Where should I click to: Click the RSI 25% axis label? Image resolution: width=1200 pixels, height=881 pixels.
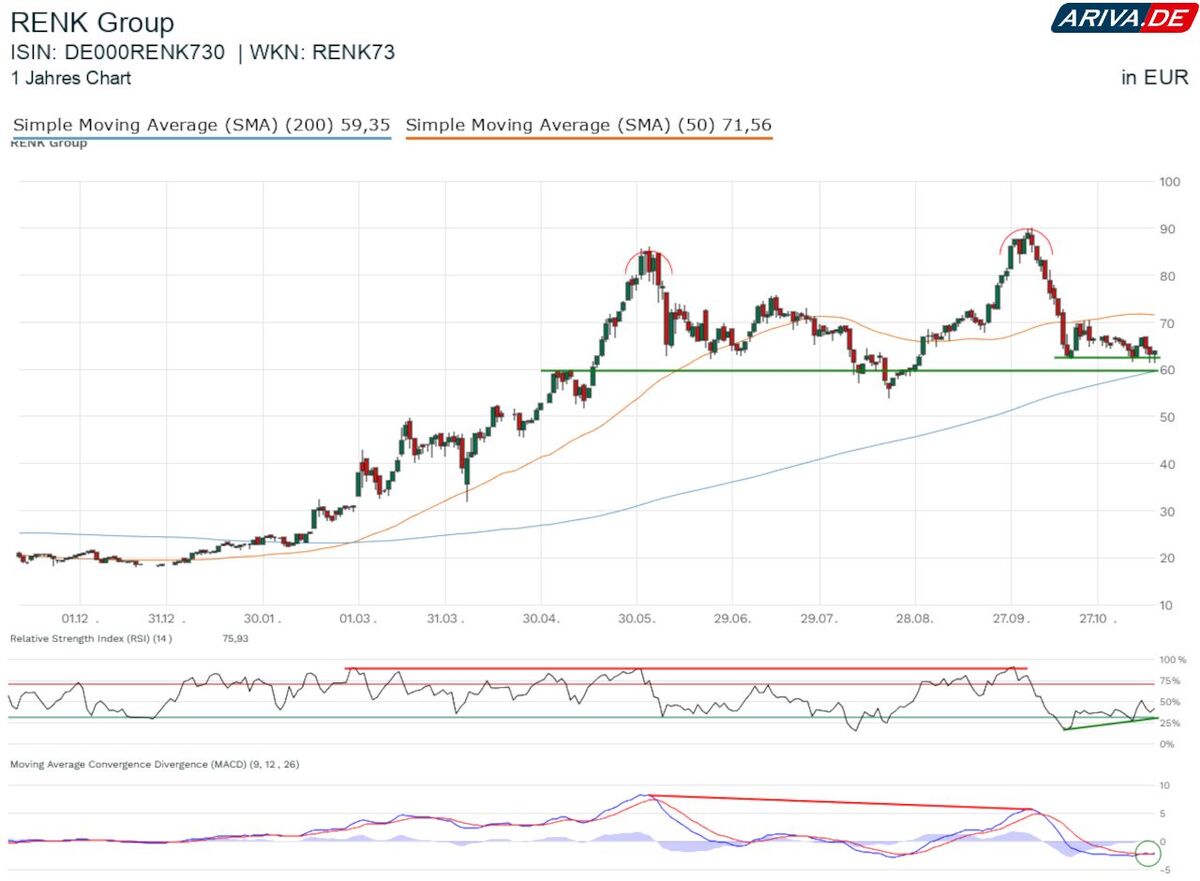click(x=1169, y=723)
